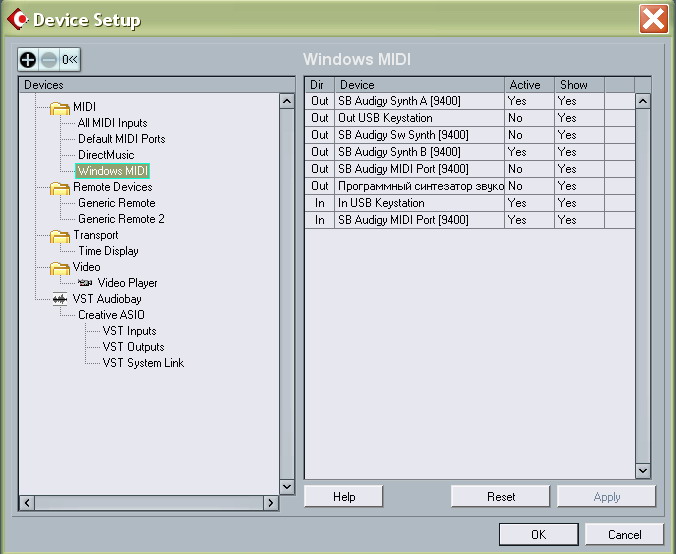Click Devices tree scroll left arrow
676x554 pixels.
coord(27,503)
